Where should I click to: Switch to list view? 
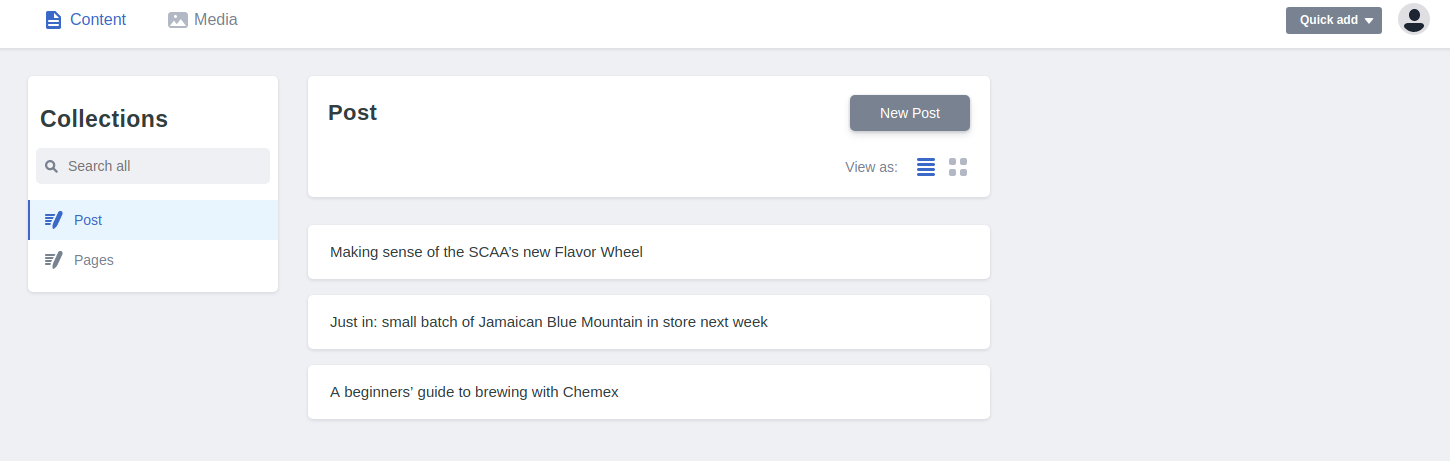(926, 167)
